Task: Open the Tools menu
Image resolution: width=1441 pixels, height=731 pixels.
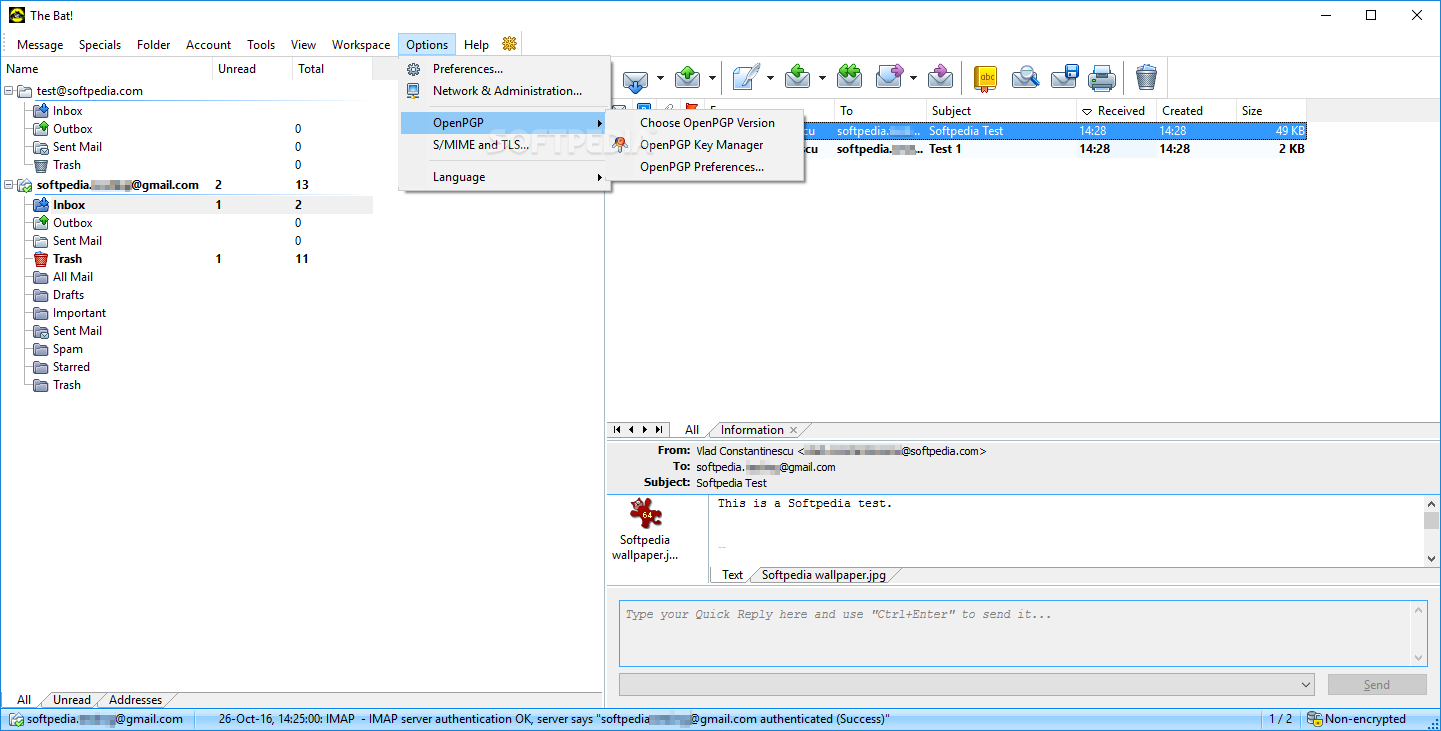Action: tap(261, 45)
